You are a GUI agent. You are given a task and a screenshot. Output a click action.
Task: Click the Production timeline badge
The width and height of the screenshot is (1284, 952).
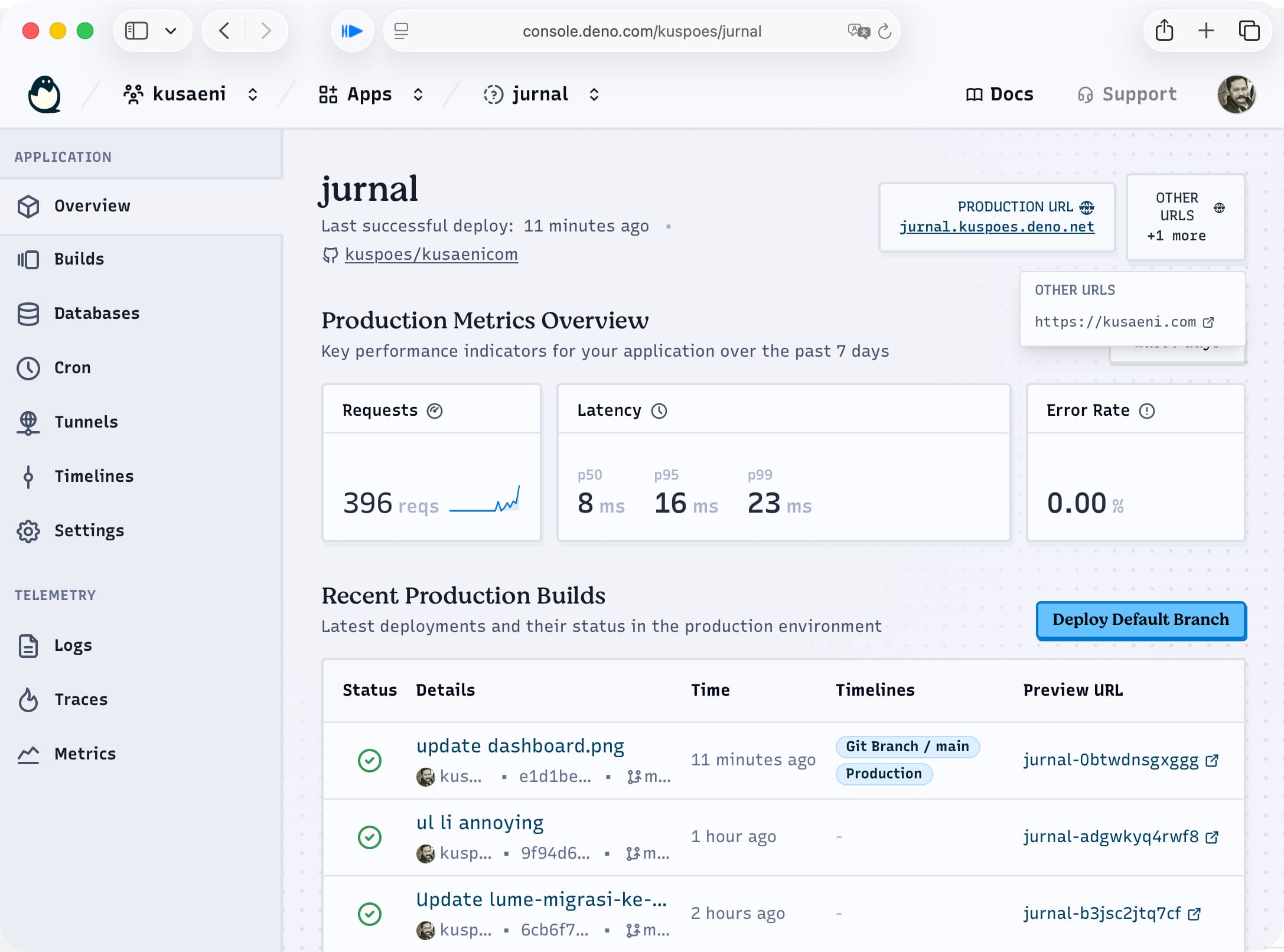pos(884,774)
